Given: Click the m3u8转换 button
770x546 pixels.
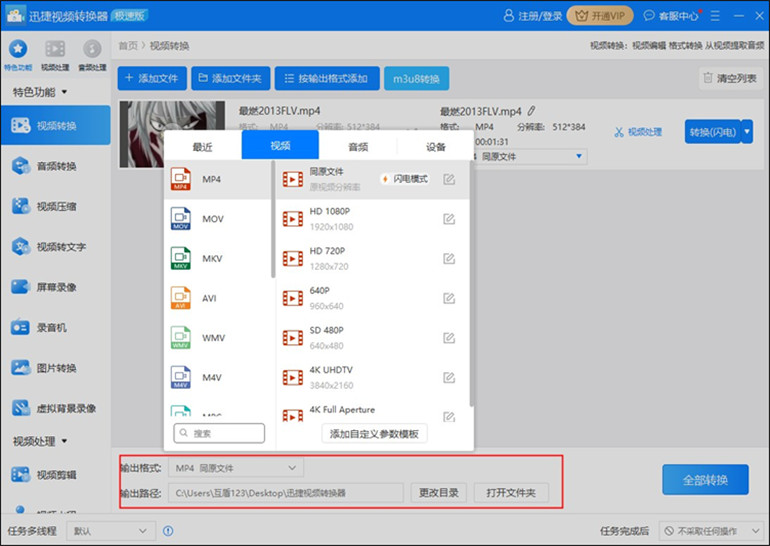Looking at the screenshot, I should (416, 79).
